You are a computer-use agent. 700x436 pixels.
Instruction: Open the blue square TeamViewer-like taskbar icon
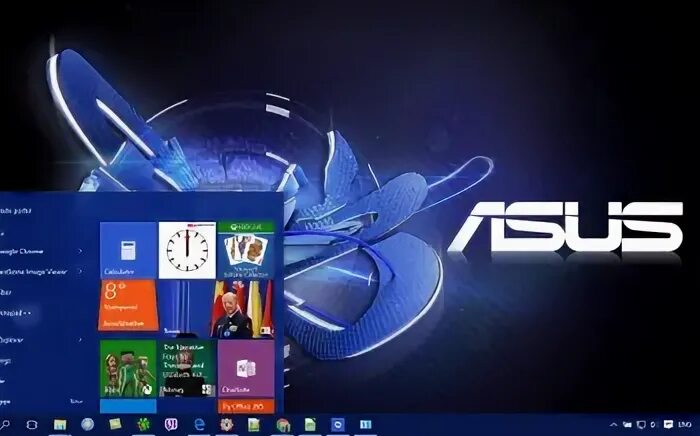tap(338, 424)
